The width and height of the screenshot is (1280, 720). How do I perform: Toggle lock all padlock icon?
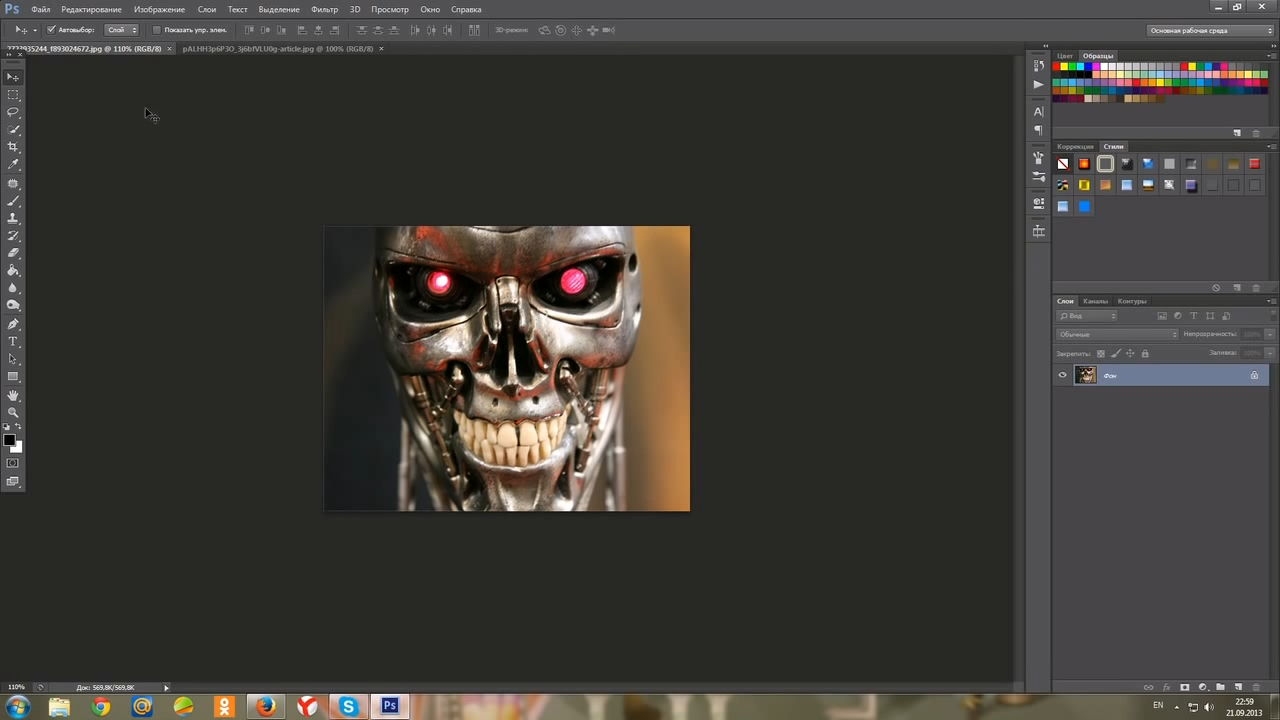click(1145, 353)
